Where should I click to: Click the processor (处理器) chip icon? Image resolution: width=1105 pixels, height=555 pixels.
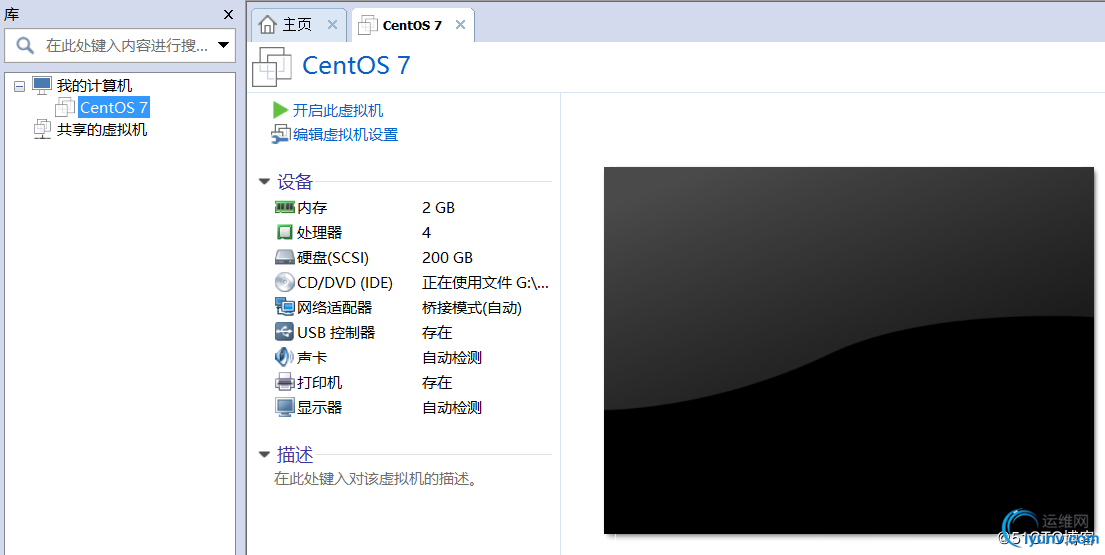284,232
